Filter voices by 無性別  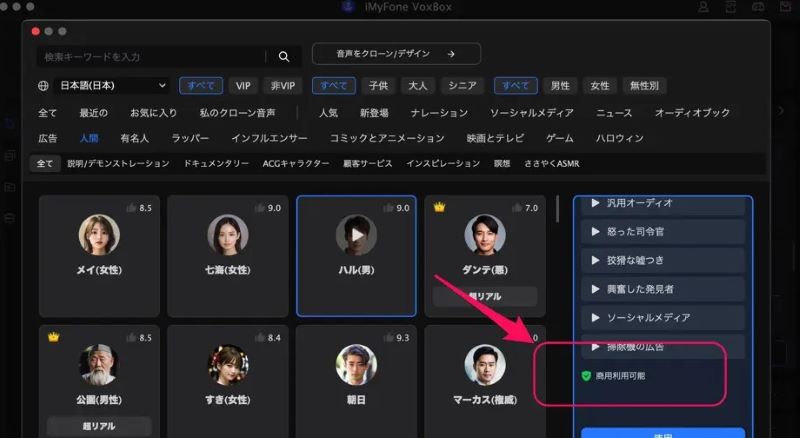(644, 86)
